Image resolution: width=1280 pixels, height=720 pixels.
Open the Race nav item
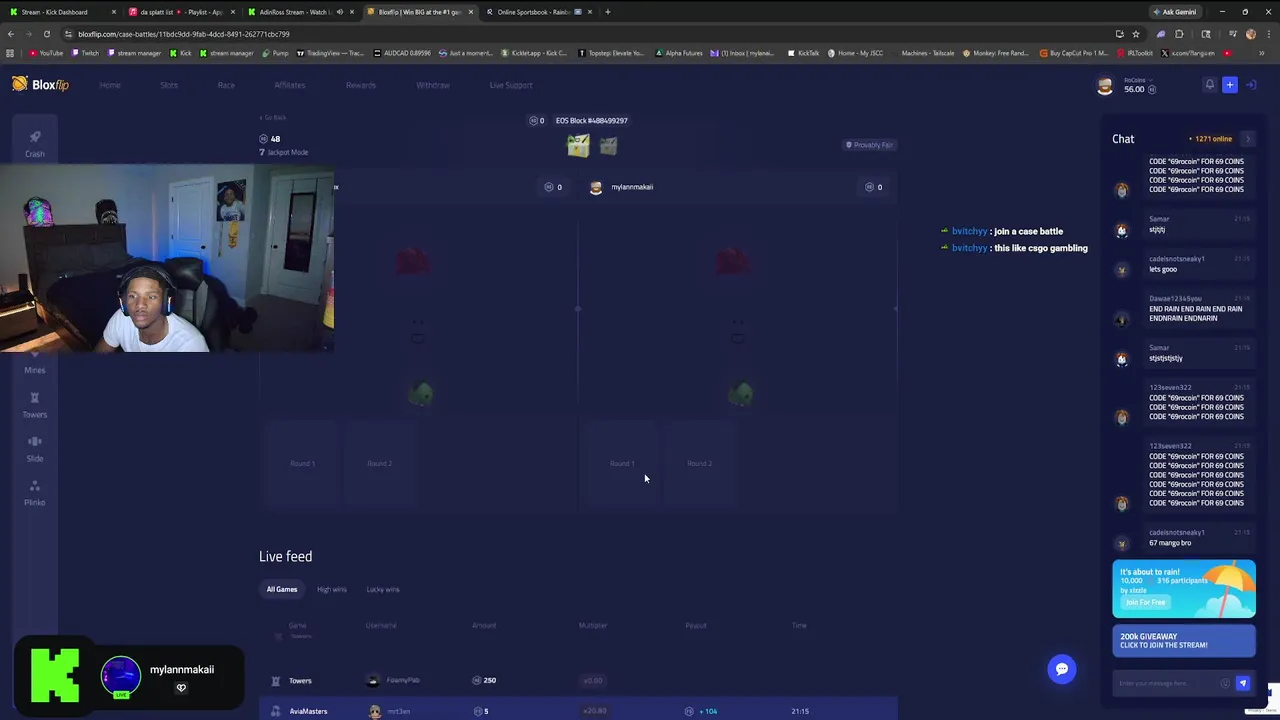tap(226, 85)
